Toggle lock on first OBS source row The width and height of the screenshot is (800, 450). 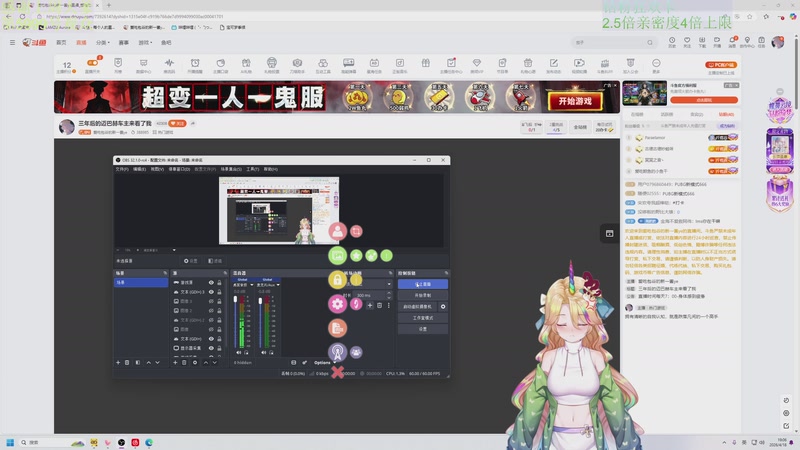point(219,283)
